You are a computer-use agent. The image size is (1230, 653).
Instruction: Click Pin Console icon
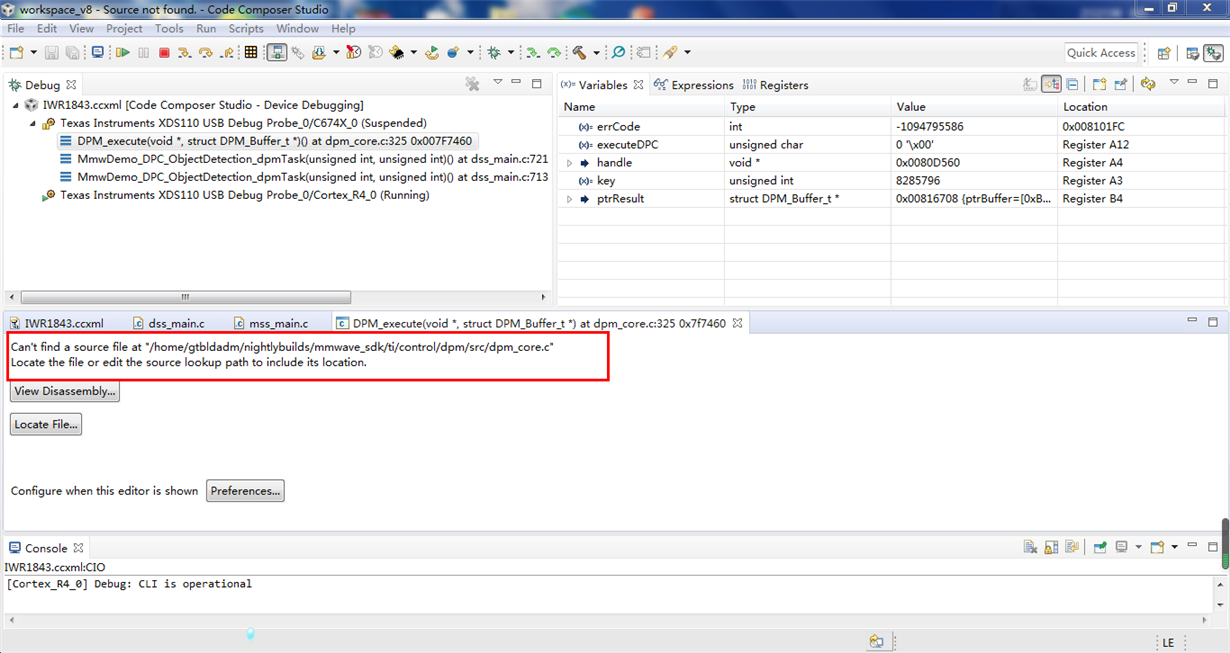coord(1100,547)
